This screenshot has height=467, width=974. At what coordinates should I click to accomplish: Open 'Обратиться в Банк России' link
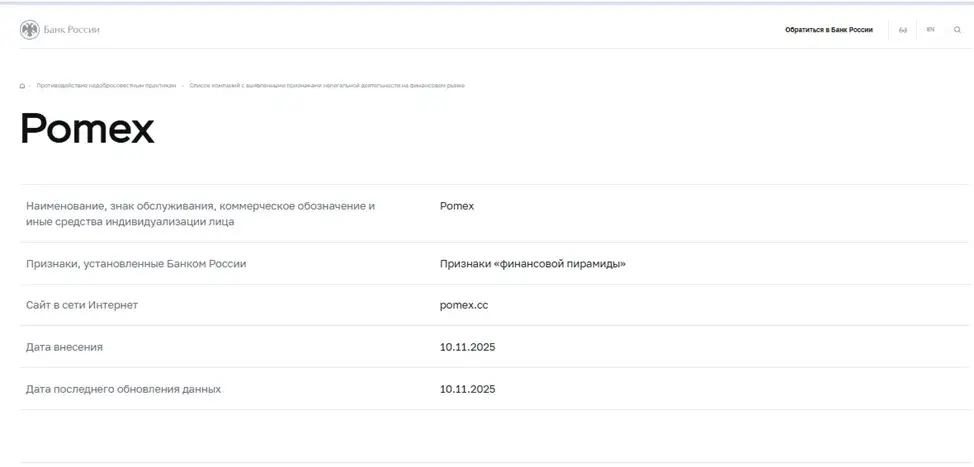click(829, 30)
